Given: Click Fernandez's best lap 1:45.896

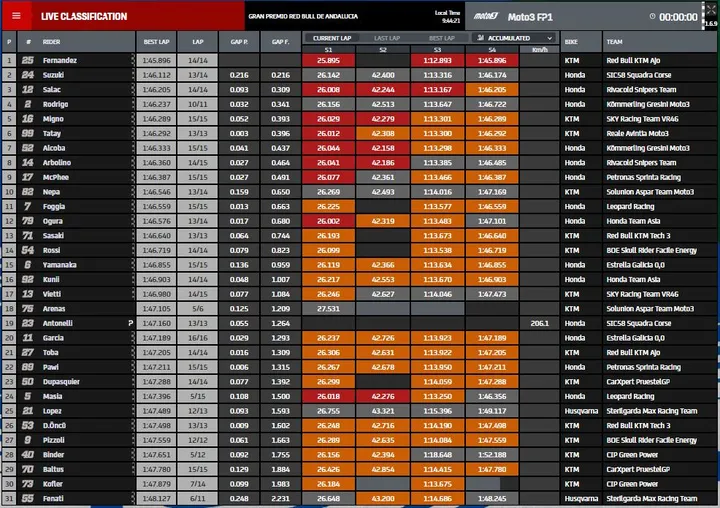Looking at the screenshot, I should point(156,60).
